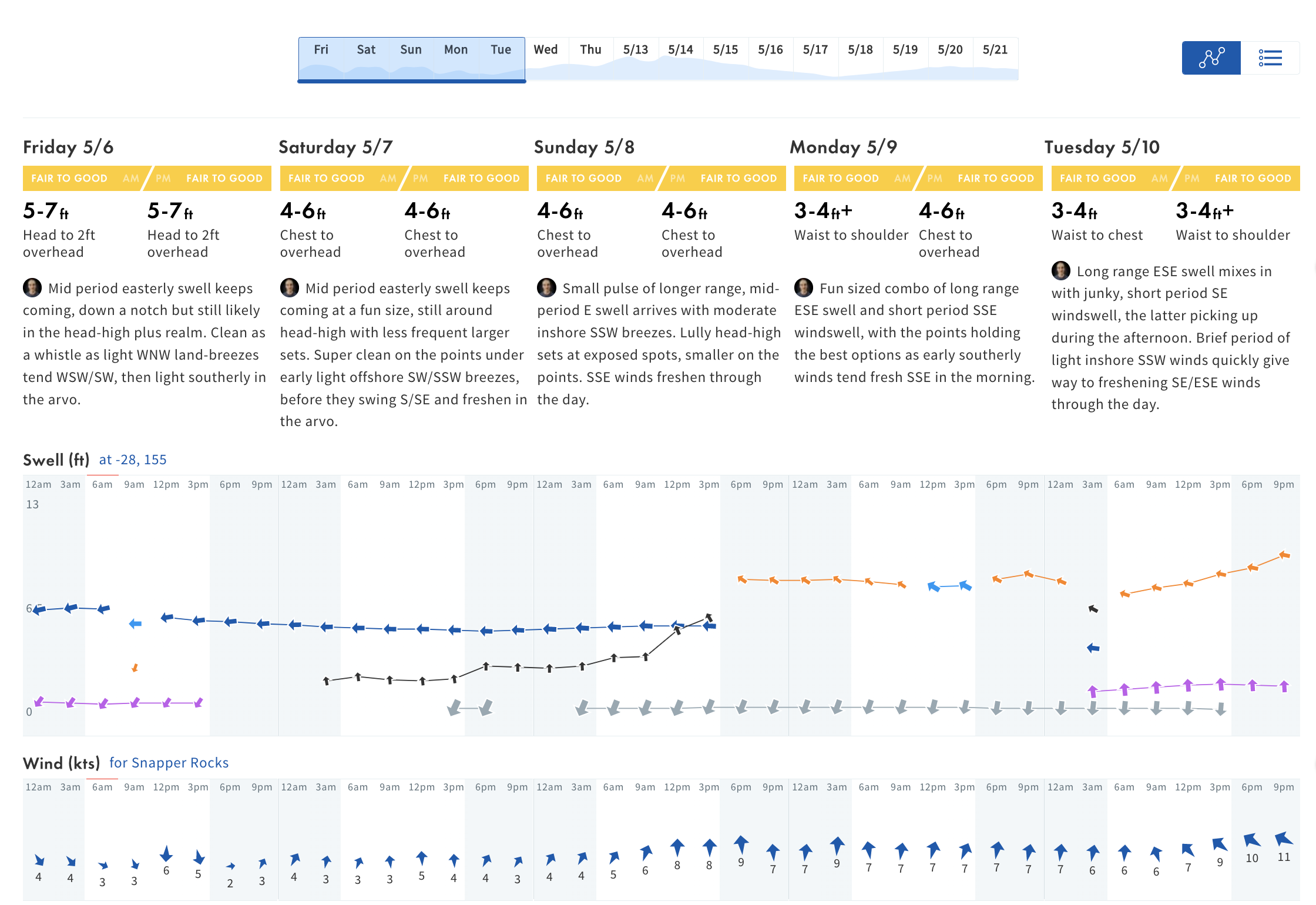The width and height of the screenshot is (1316, 905).
Task: Click Monday AM 3-4 ft+ surf height
Action: pyautogui.click(x=823, y=210)
